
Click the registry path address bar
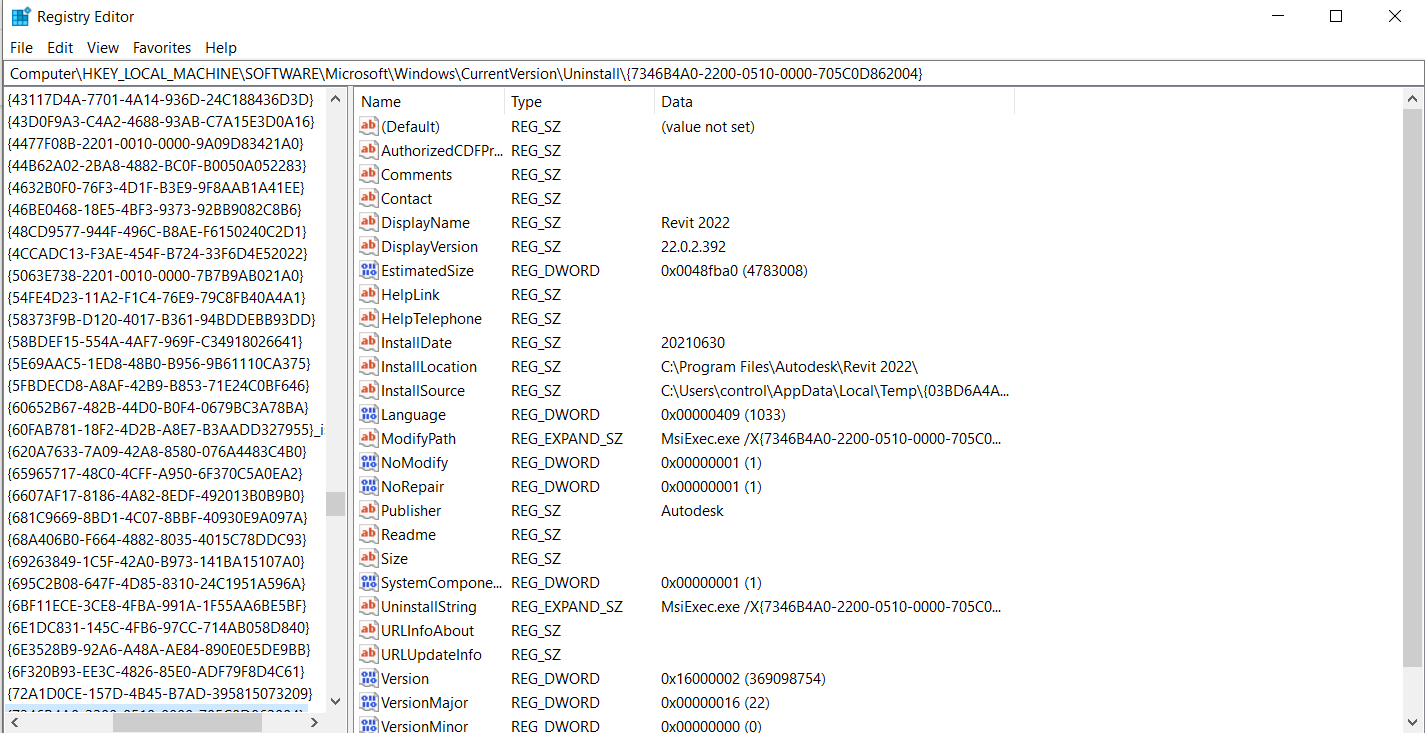coord(712,74)
